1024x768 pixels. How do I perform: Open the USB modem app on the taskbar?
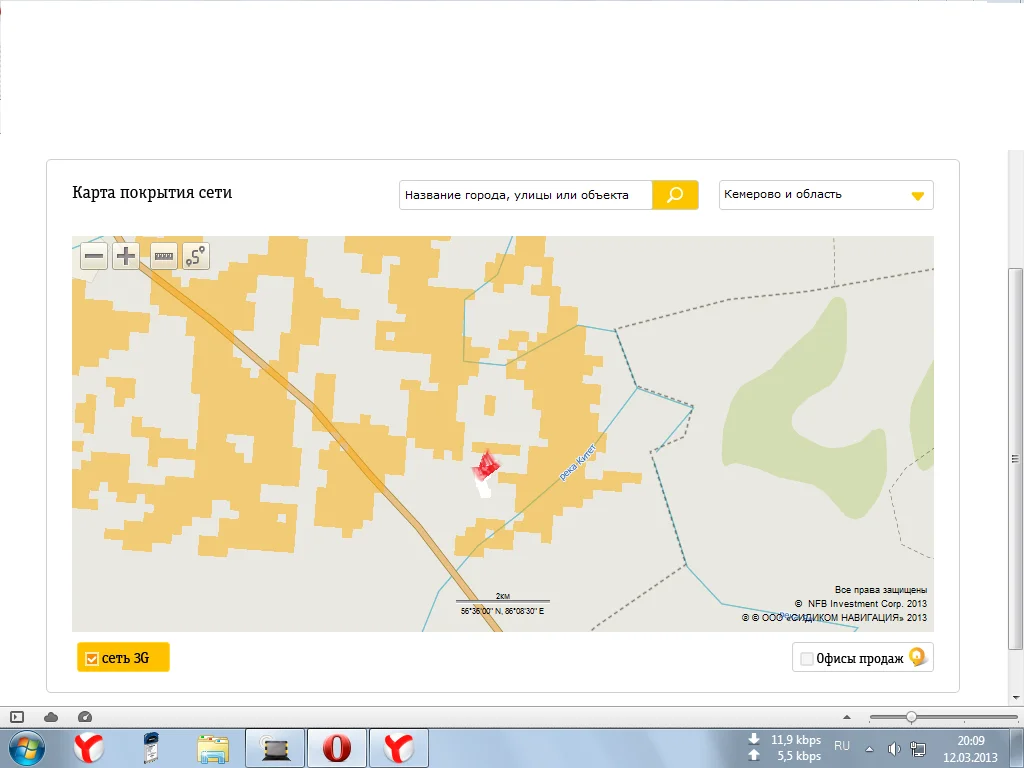(151, 748)
